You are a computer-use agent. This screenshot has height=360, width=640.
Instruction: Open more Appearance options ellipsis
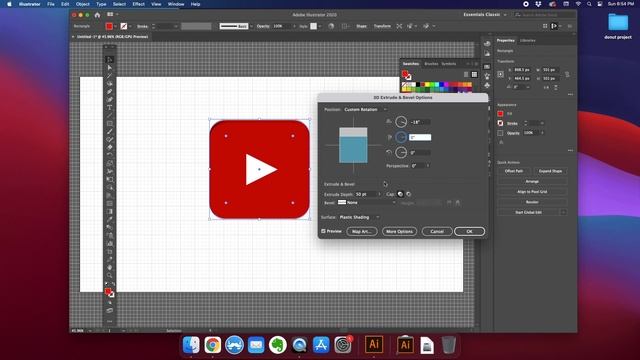click(570, 151)
